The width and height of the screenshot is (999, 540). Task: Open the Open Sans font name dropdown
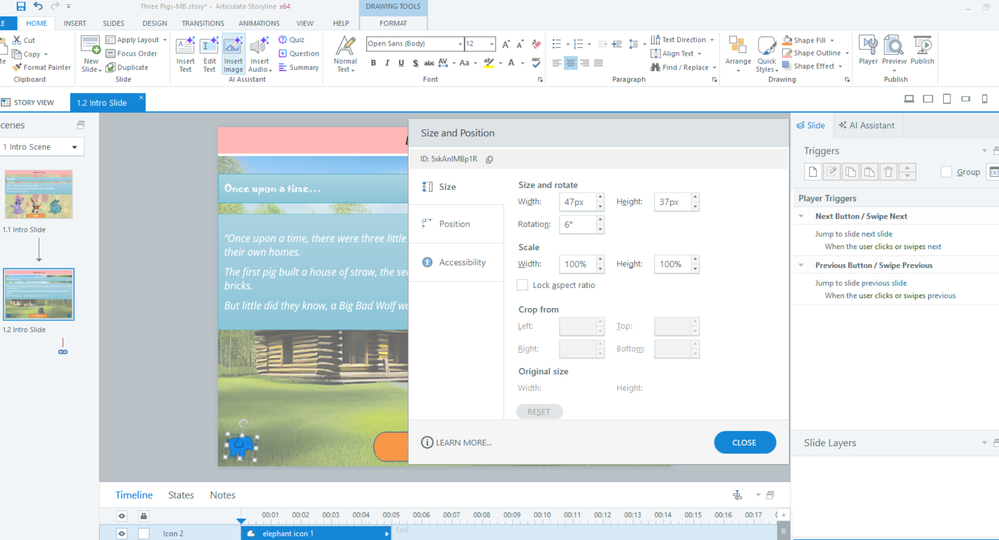[x=460, y=44]
